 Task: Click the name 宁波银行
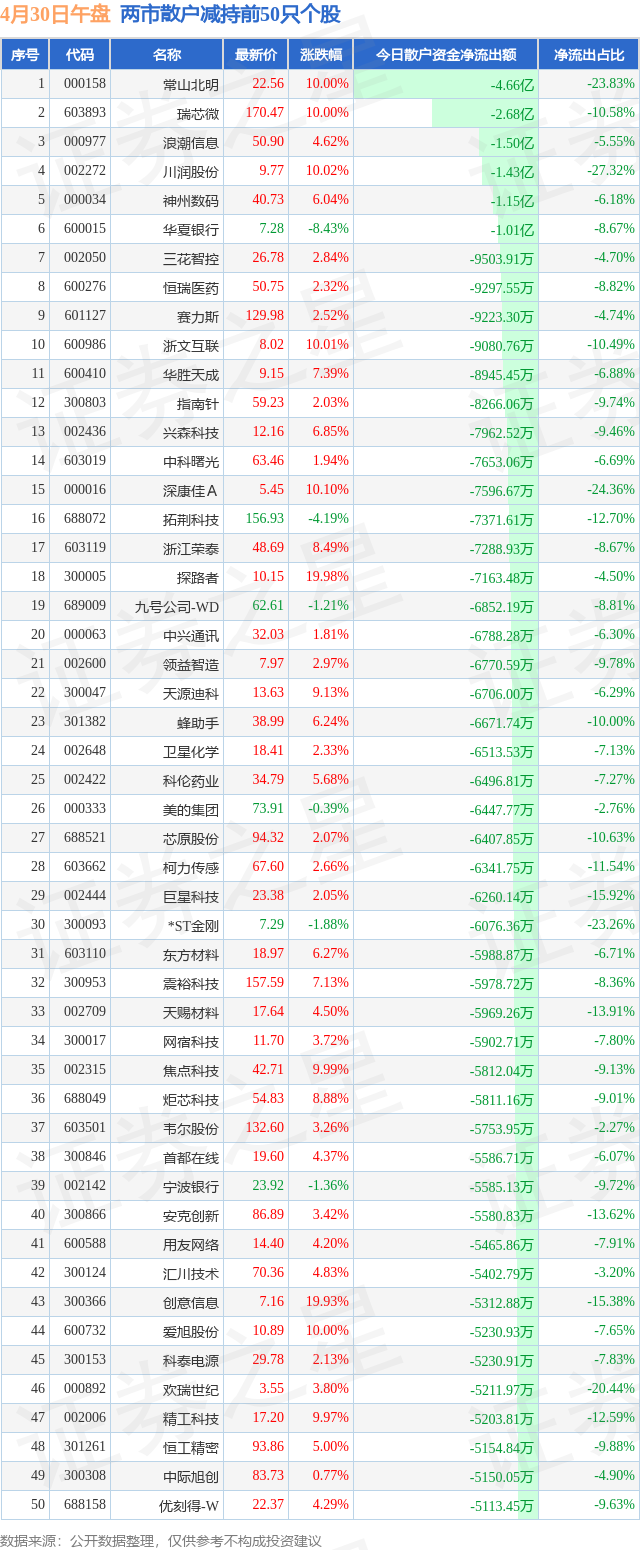tap(191, 1186)
